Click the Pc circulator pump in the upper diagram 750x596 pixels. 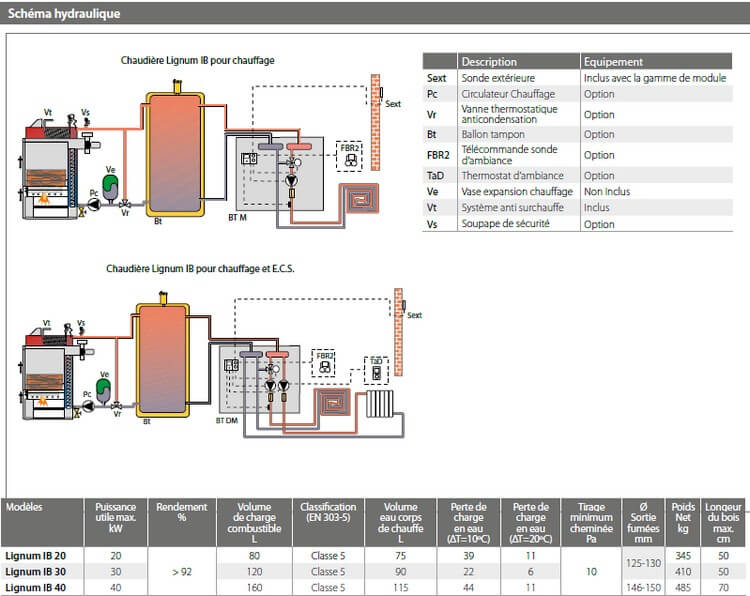coord(94,203)
